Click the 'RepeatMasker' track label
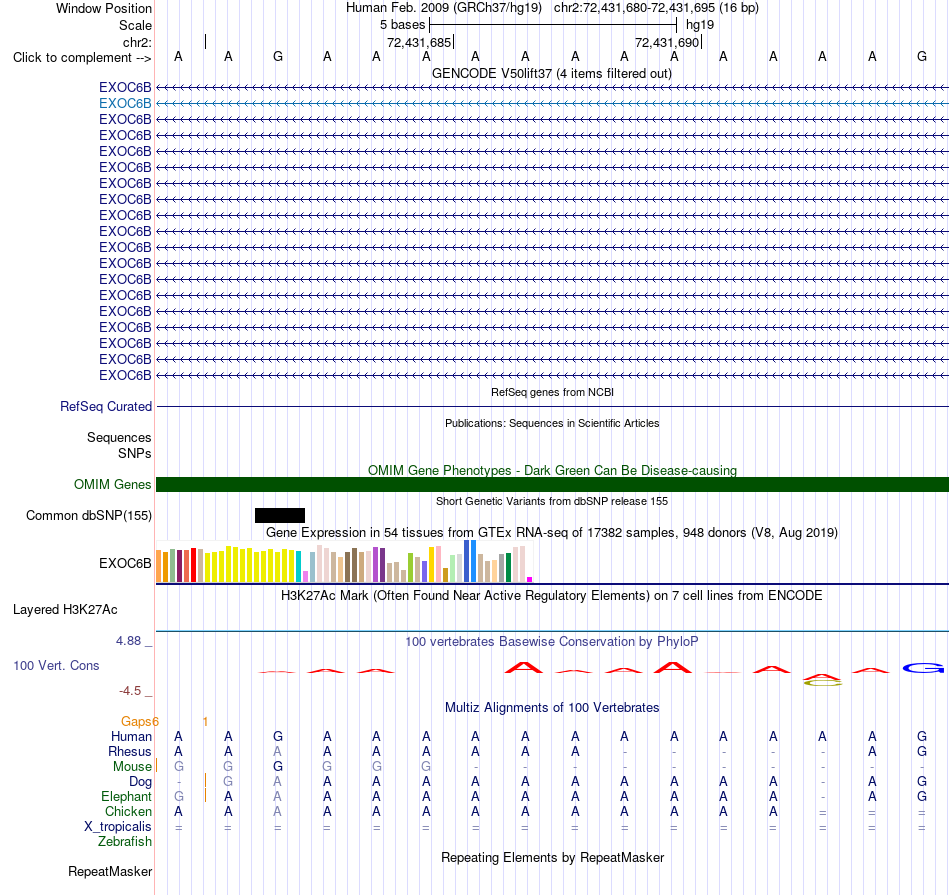Screen dimensions: 950x895 [x=110, y=871]
